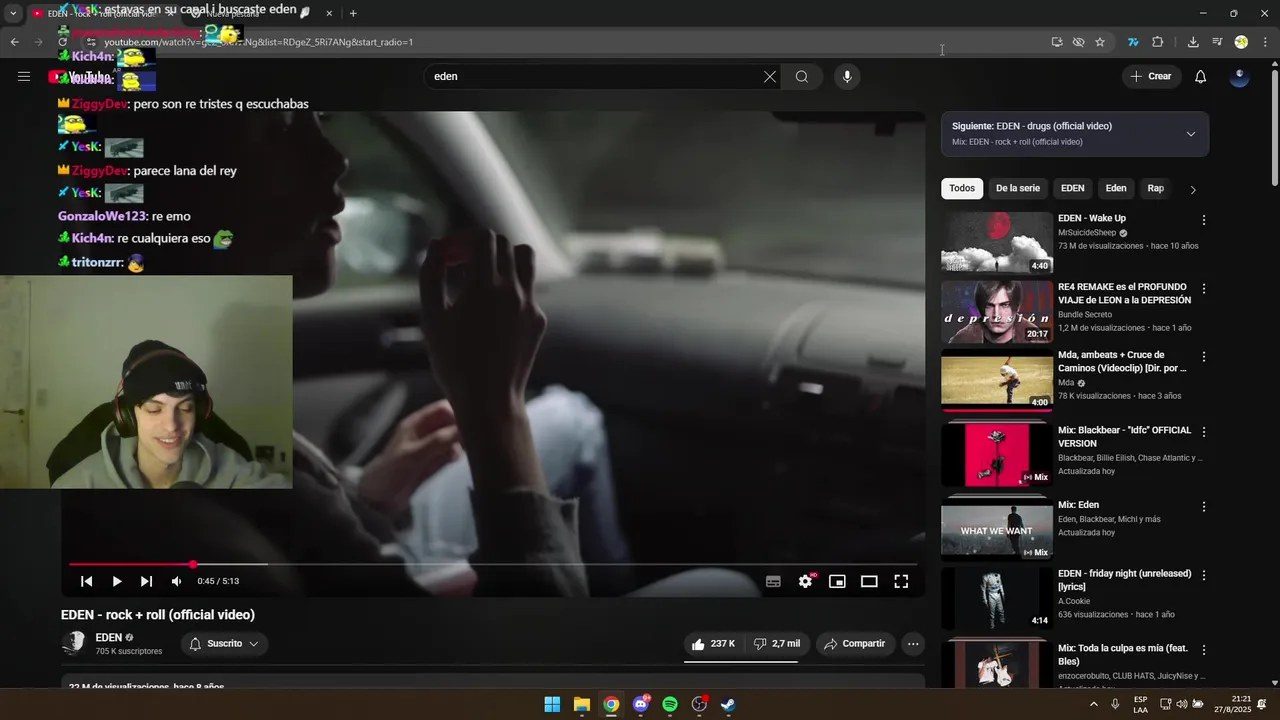
Task: Open EDEN - Wake Up video thumbnail
Action: point(997,242)
